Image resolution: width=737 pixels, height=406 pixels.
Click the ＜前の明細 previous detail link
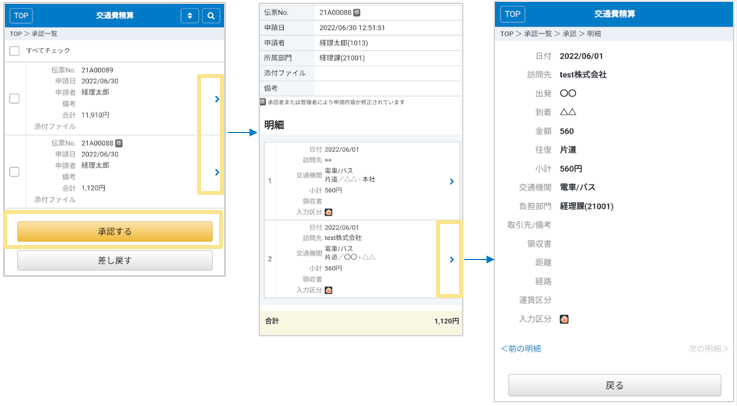(521, 348)
